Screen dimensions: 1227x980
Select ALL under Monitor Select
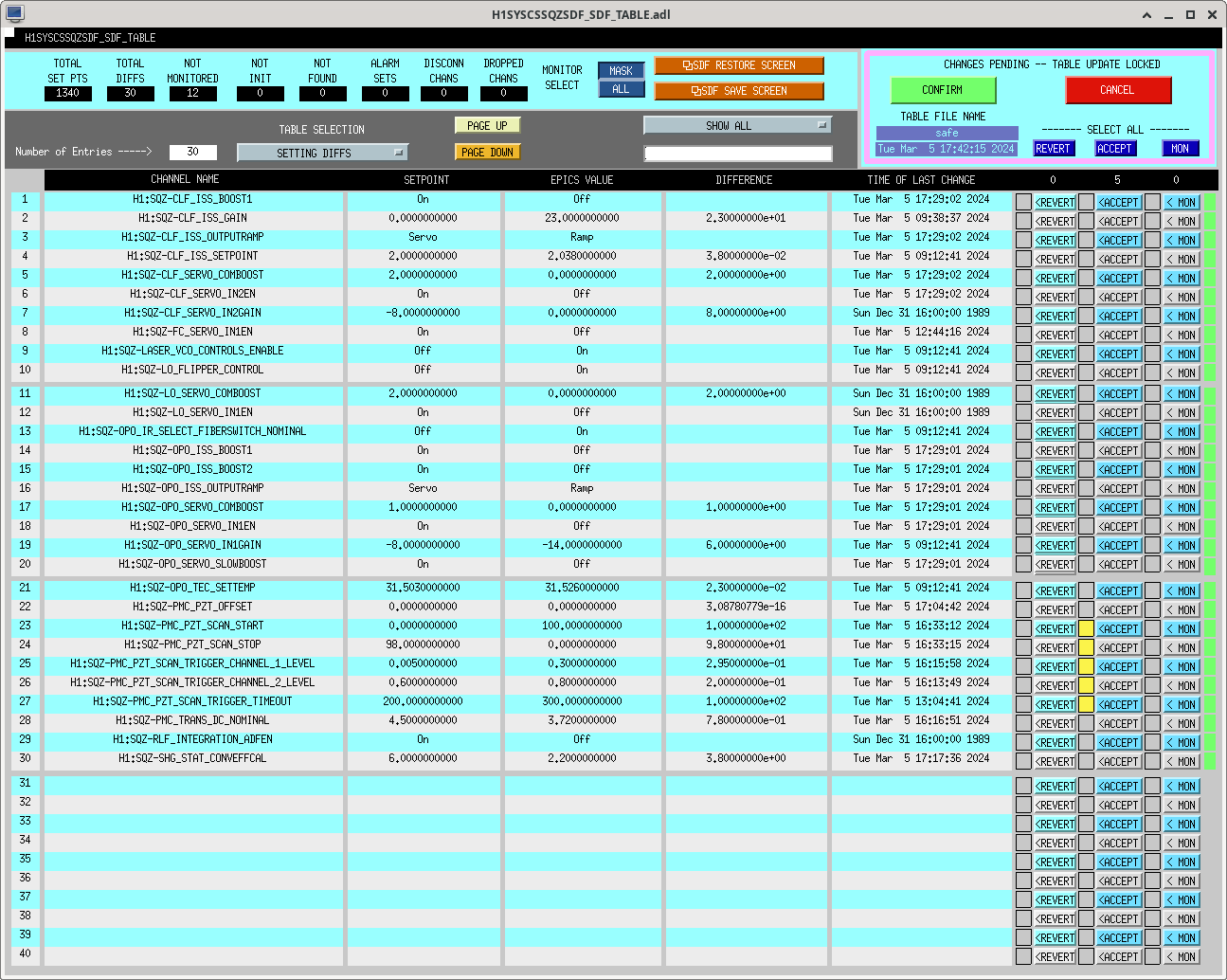tap(621, 89)
